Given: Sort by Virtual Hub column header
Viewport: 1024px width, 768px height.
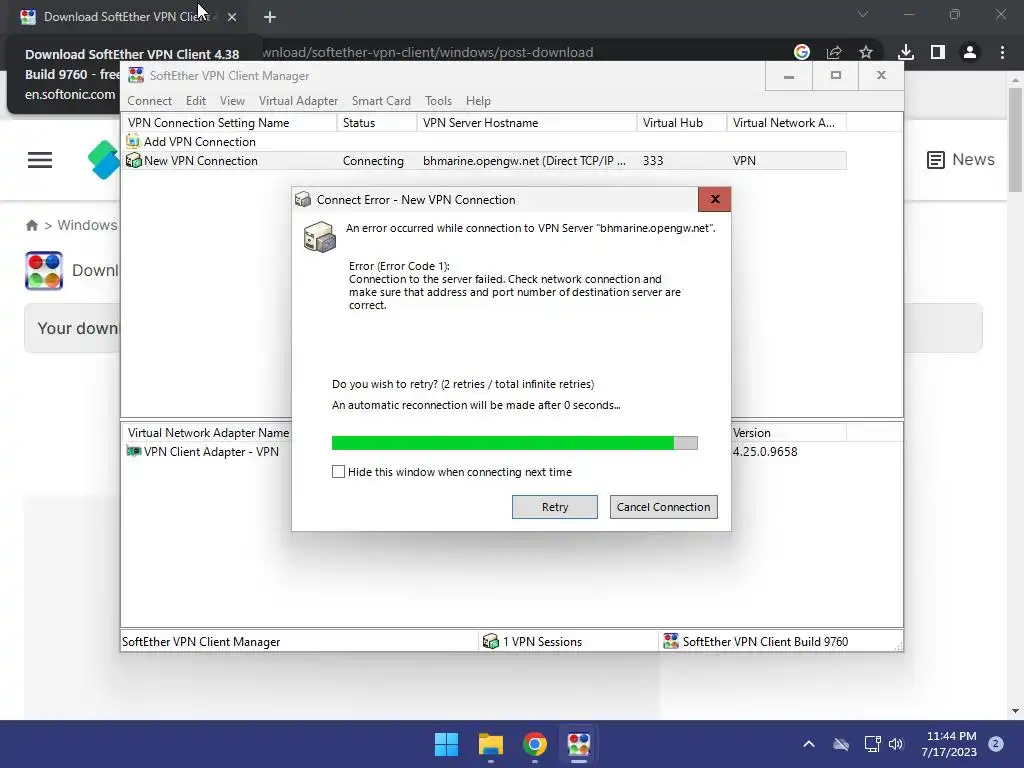Looking at the screenshot, I should [682, 123].
